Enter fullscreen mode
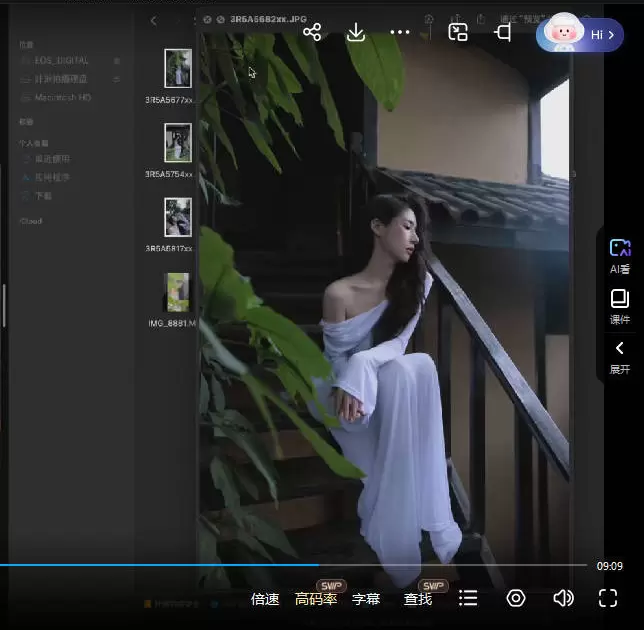 tap(608, 598)
